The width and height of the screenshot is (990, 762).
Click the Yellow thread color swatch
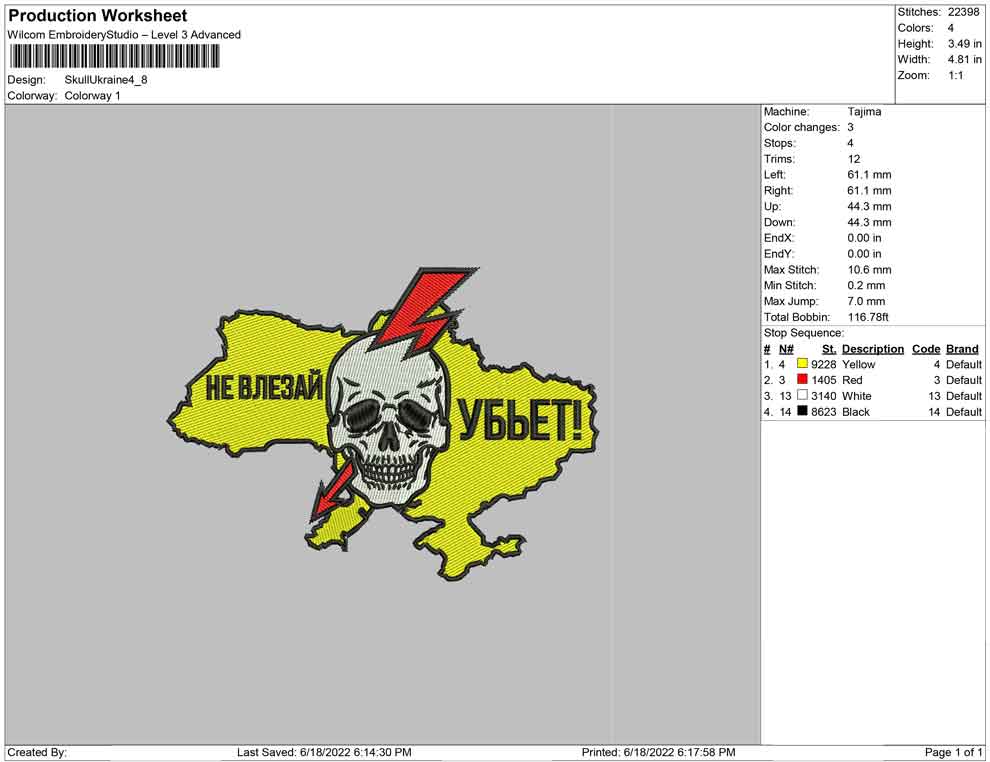(802, 364)
